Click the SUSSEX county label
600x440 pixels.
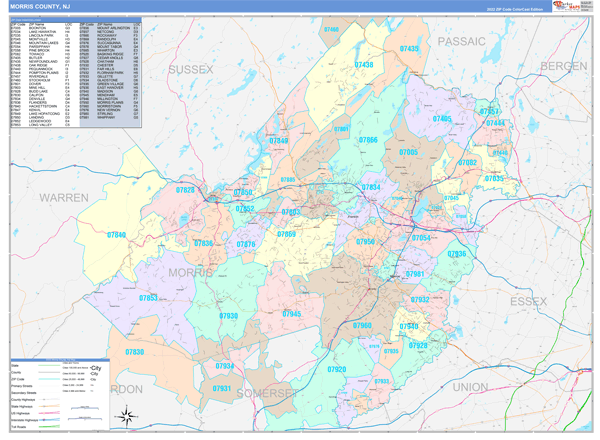click(190, 69)
